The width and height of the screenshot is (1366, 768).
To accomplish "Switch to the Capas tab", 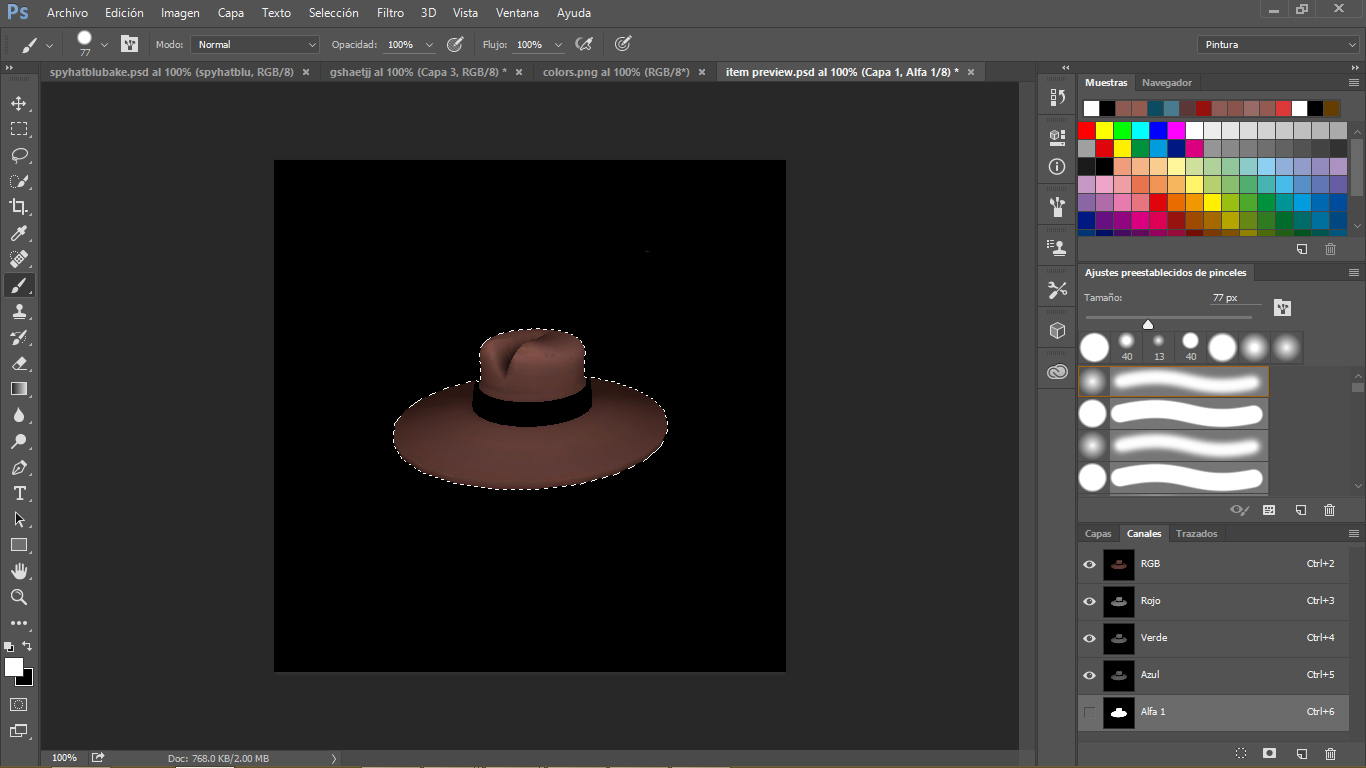I will (1098, 534).
